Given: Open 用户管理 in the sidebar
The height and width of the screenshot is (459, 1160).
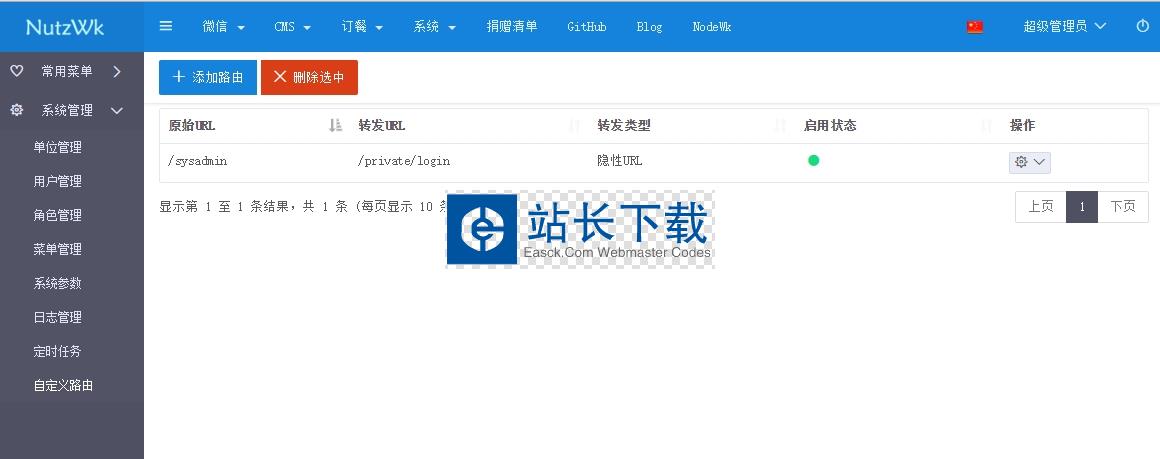Looking at the screenshot, I should (57, 181).
